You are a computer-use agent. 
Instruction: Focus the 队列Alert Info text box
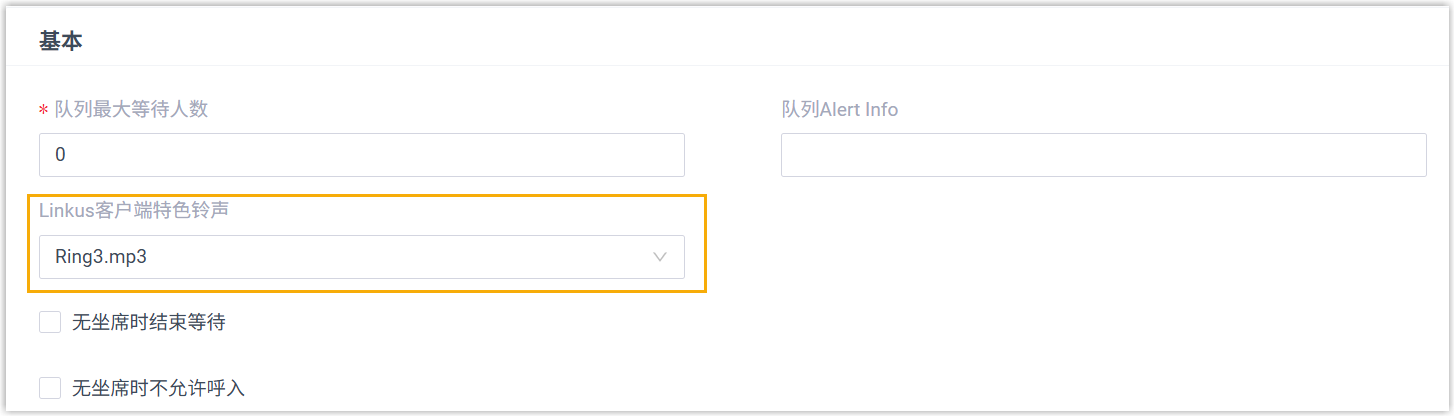click(1103, 155)
